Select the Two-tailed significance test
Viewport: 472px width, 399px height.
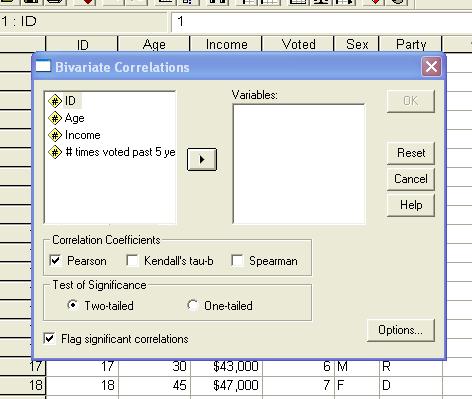pyautogui.click(x=72, y=305)
